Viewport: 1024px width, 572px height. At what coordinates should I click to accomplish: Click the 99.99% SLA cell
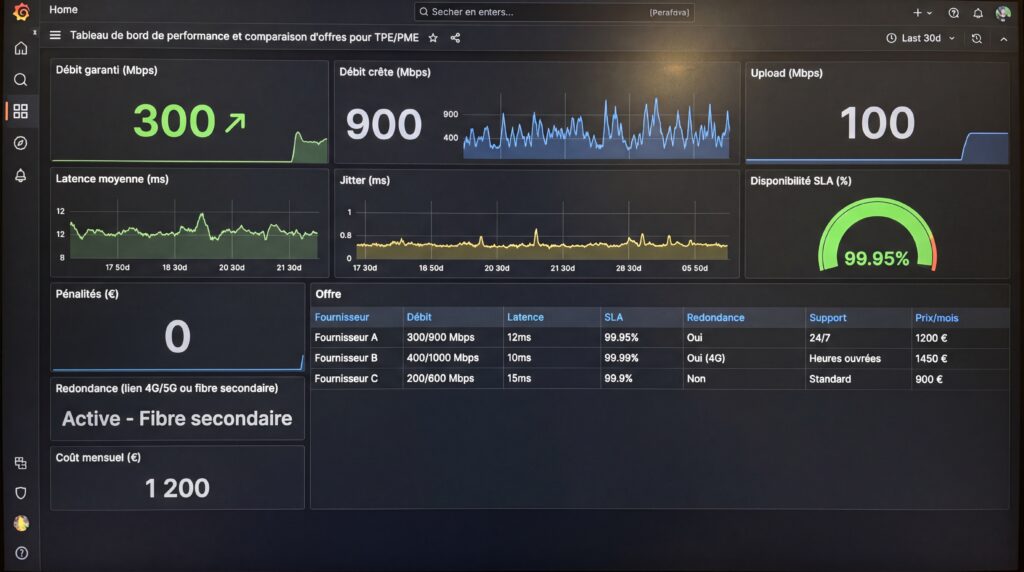click(x=621, y=358)
